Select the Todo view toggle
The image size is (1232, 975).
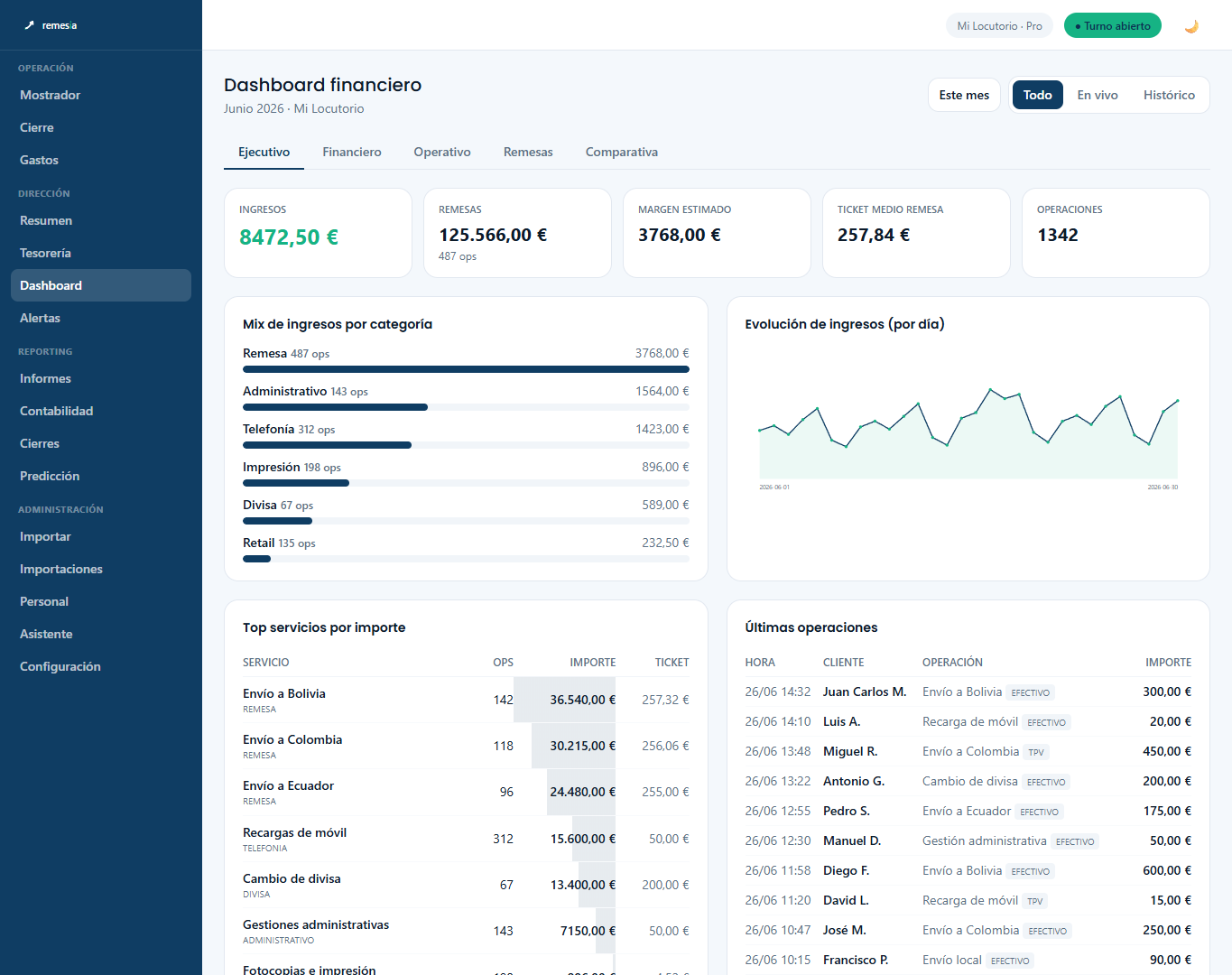1037,95
